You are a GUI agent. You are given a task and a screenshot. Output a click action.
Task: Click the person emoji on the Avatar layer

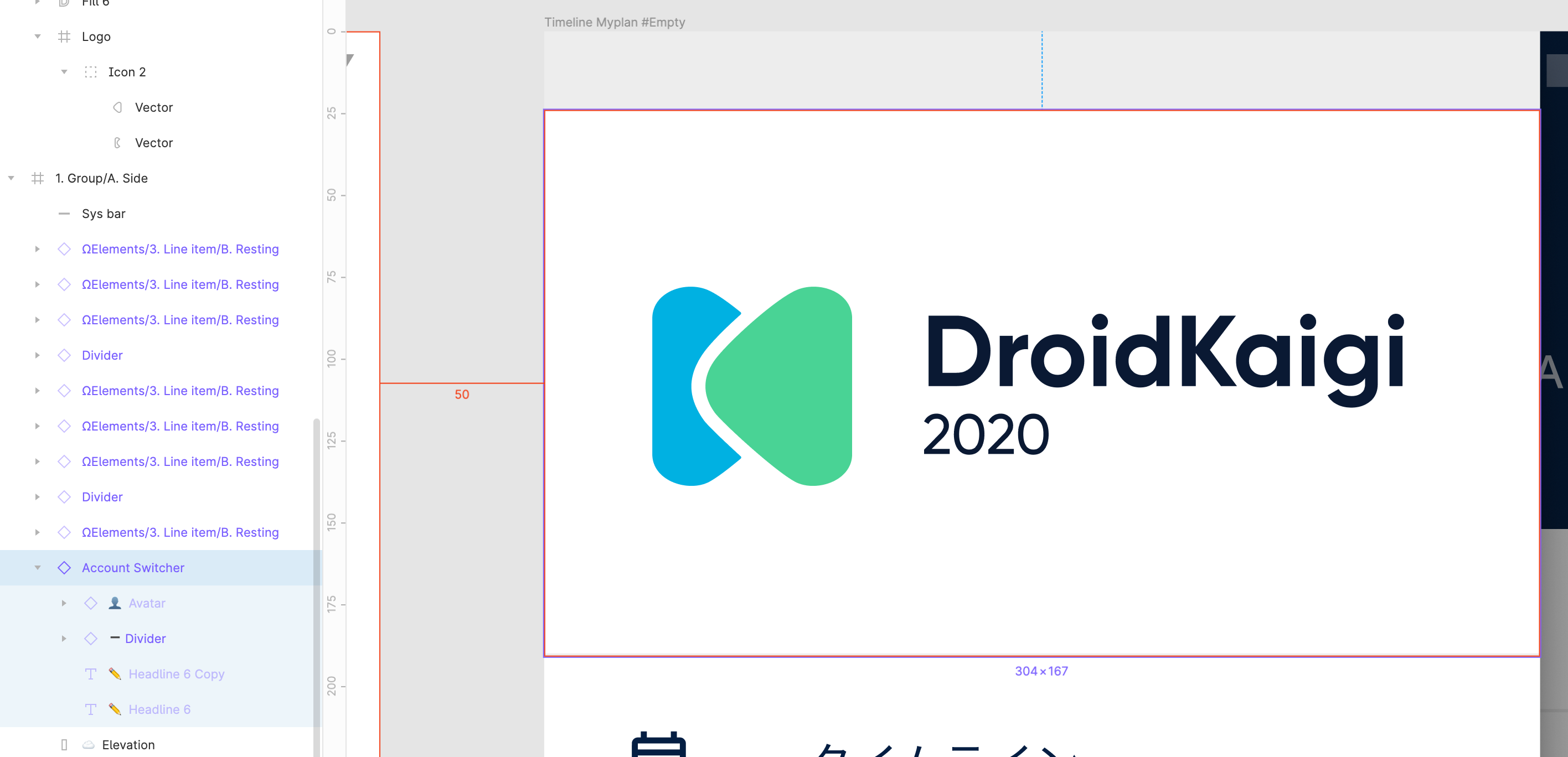point(115,603)
